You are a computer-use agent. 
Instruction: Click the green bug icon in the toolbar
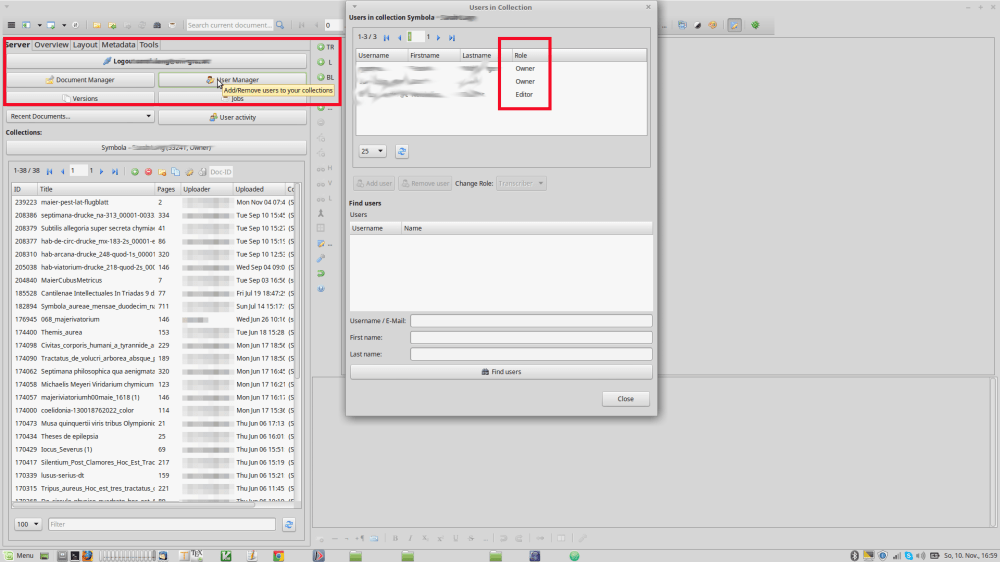755,25
